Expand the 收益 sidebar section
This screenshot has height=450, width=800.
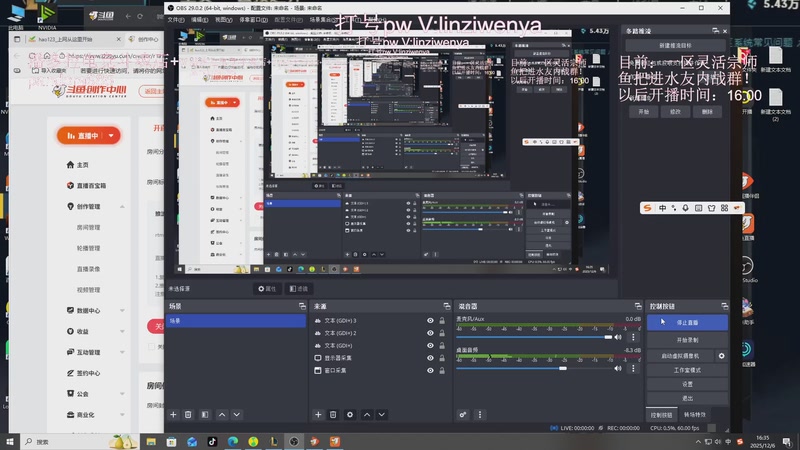click(122, 331)
